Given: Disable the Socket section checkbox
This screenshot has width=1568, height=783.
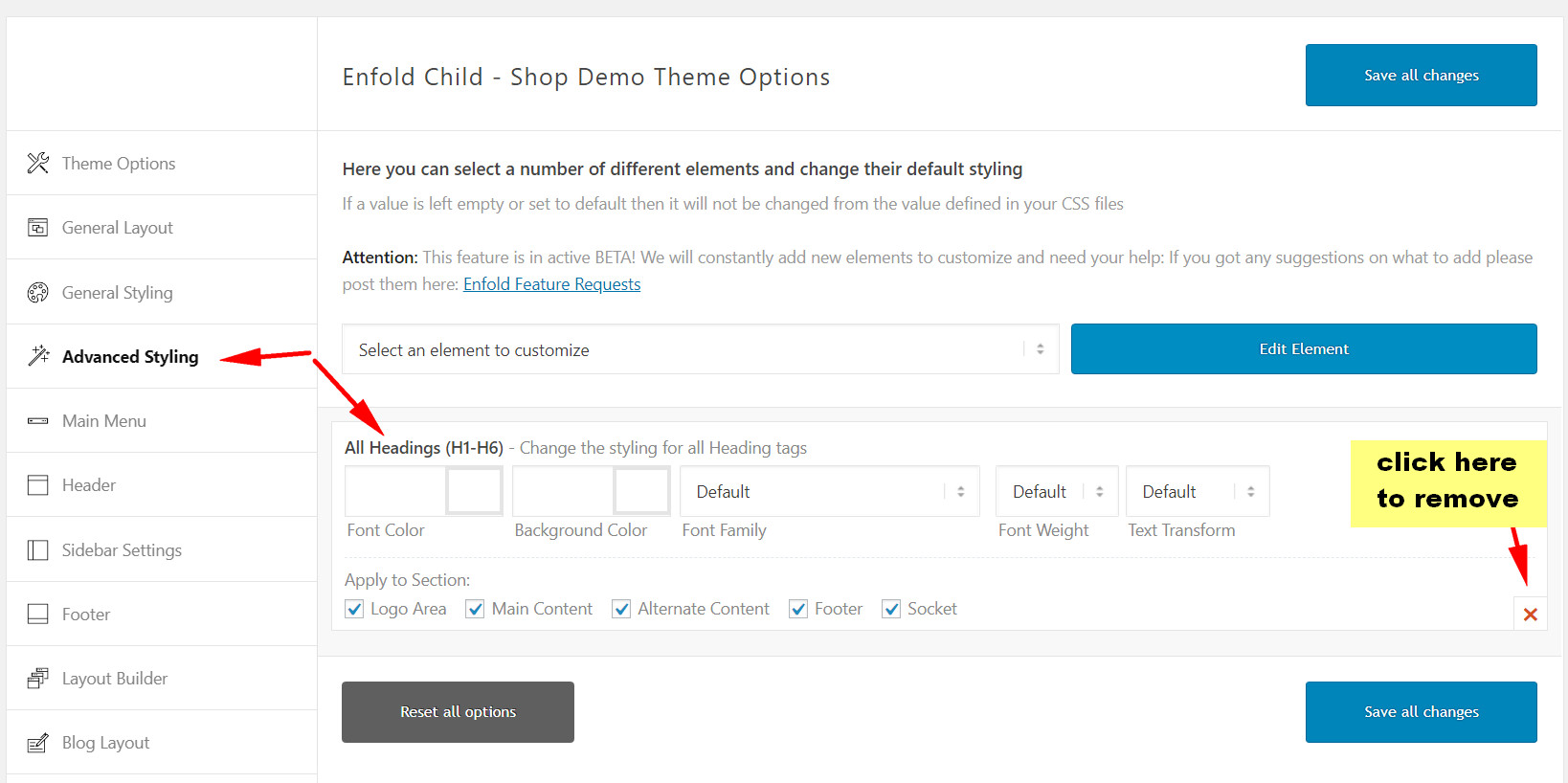Looking at the screenshot, I should coord(891,609).
